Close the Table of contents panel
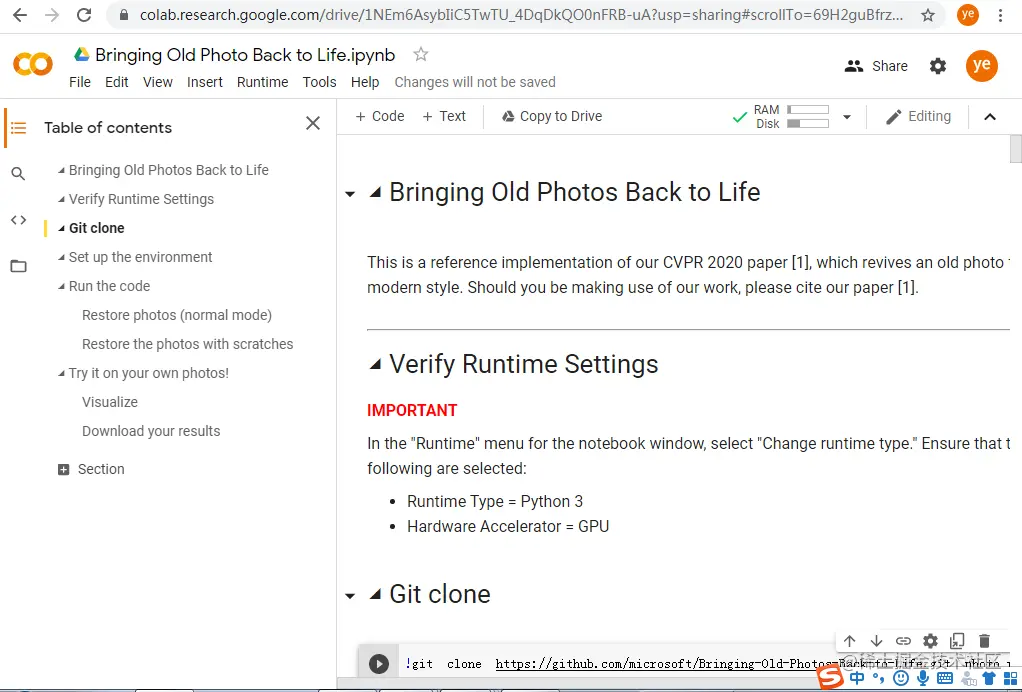1022x692 pixels. click(313, 123)
